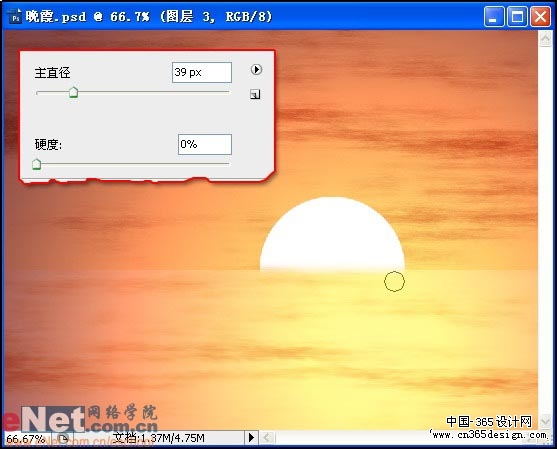557x449 pixels.
Task: Click on the white sun in canvas
Action: point(332,234)
